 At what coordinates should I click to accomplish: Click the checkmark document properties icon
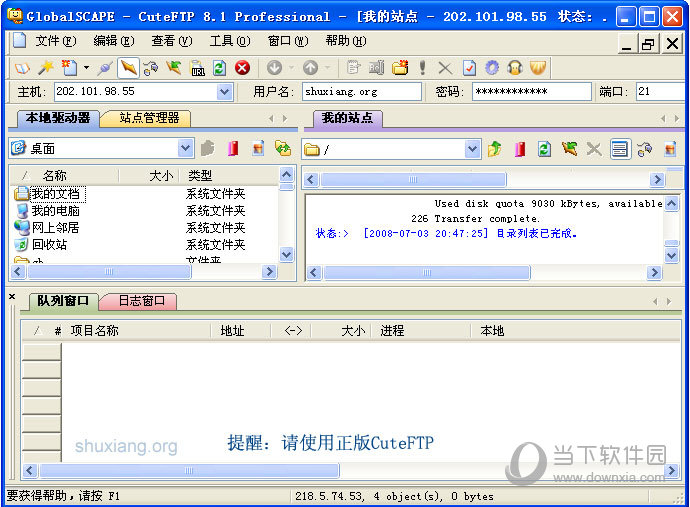coord(469,68)
